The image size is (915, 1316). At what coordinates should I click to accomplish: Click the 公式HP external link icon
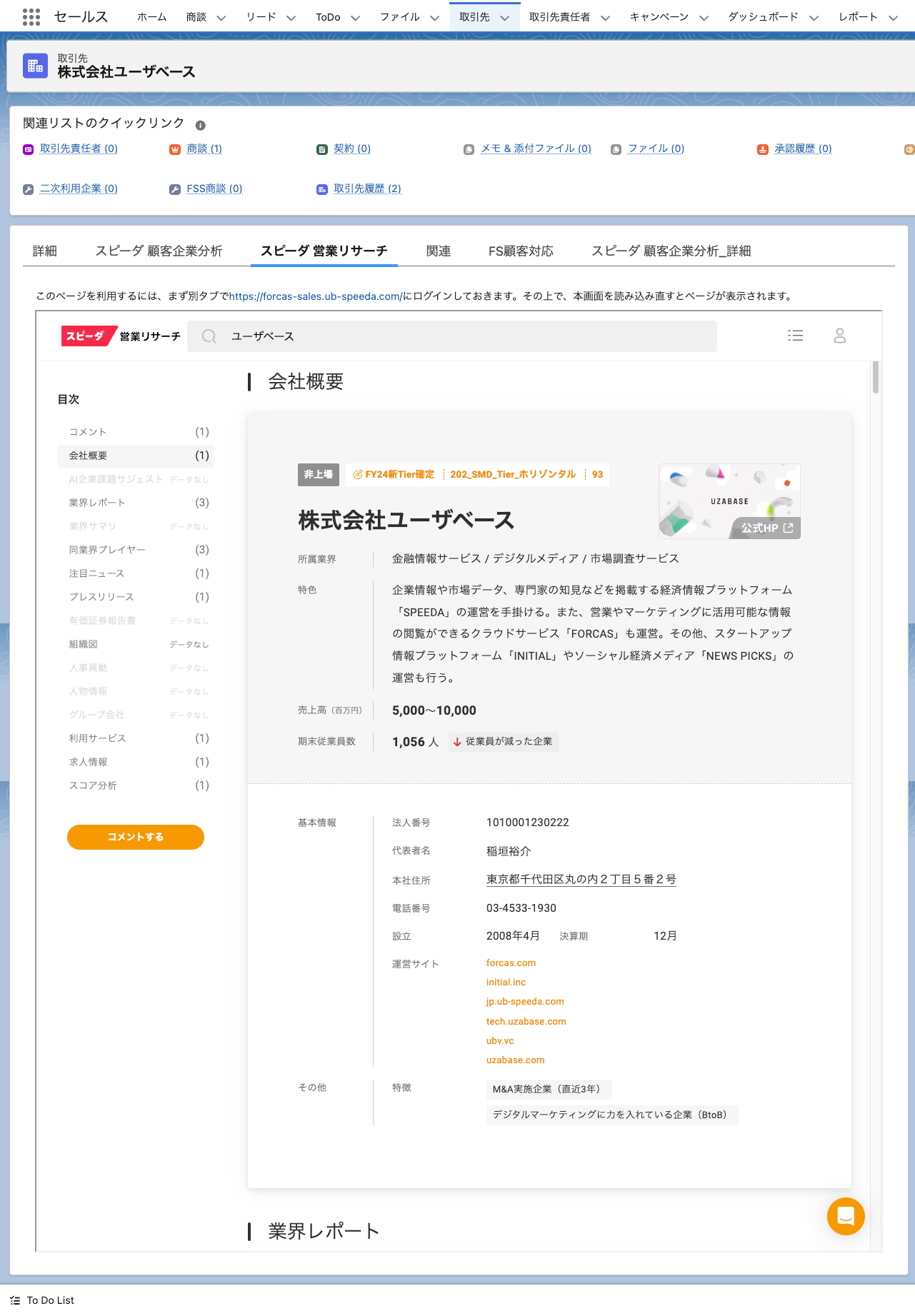tap(789, 528)
